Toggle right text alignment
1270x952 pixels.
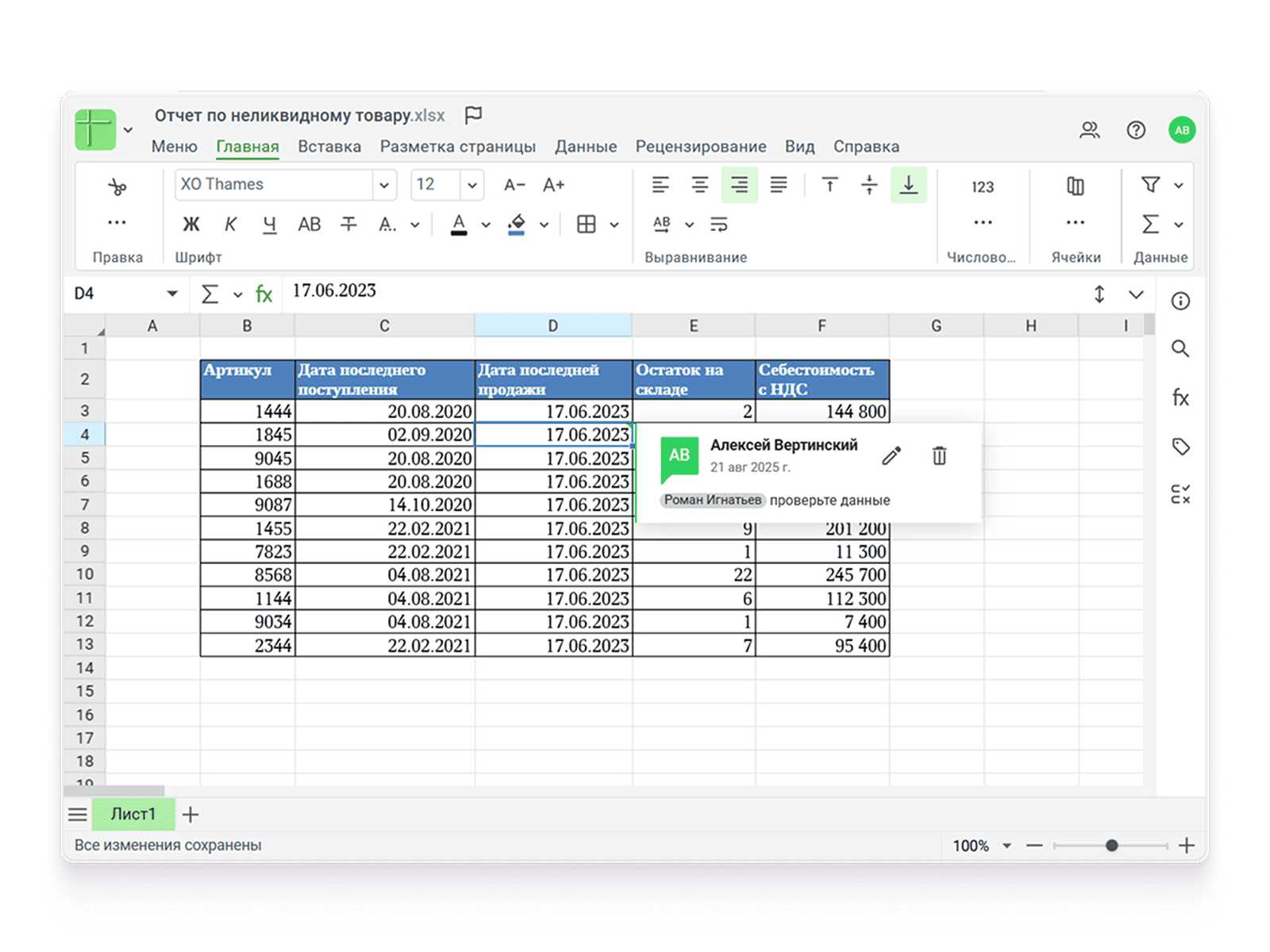pos(739,186)
